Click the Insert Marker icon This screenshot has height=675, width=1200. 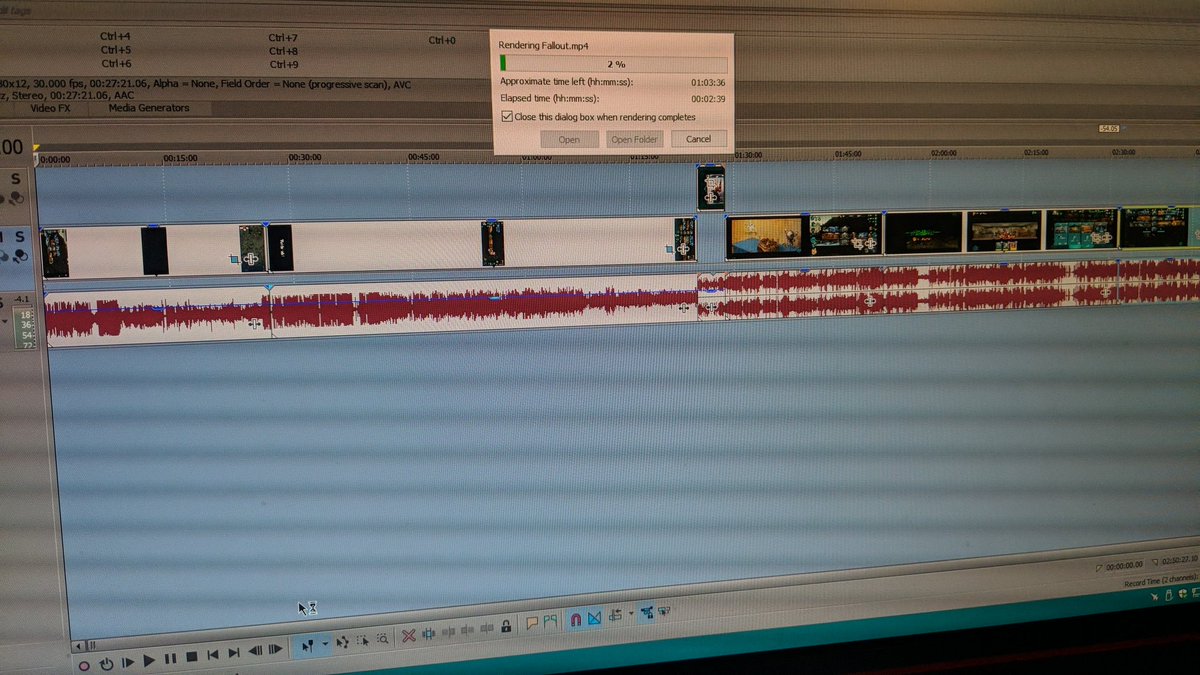pos(531,623)
